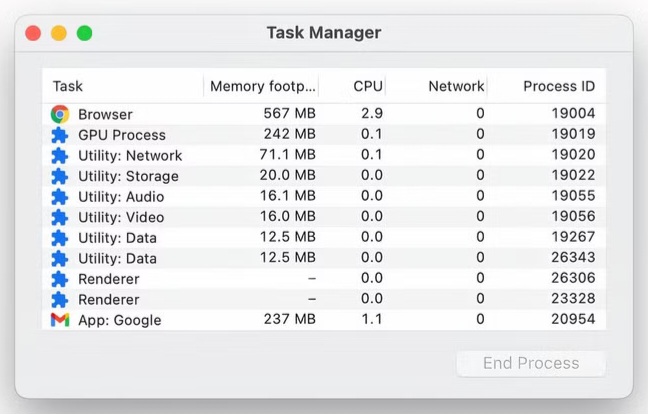Click the puzzle icon beside Utility: Network
This screenshot has height=414, width=648.
click(60, 156)
